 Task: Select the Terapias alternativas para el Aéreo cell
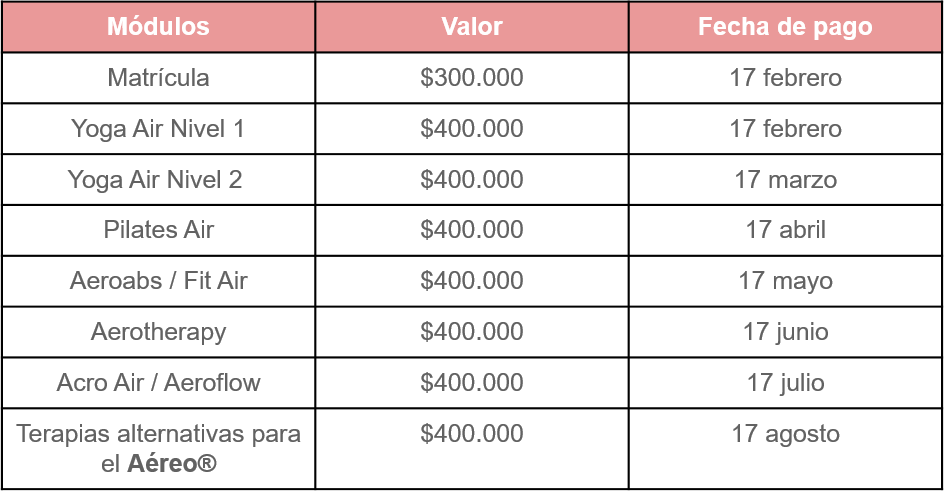click(159, 449)
